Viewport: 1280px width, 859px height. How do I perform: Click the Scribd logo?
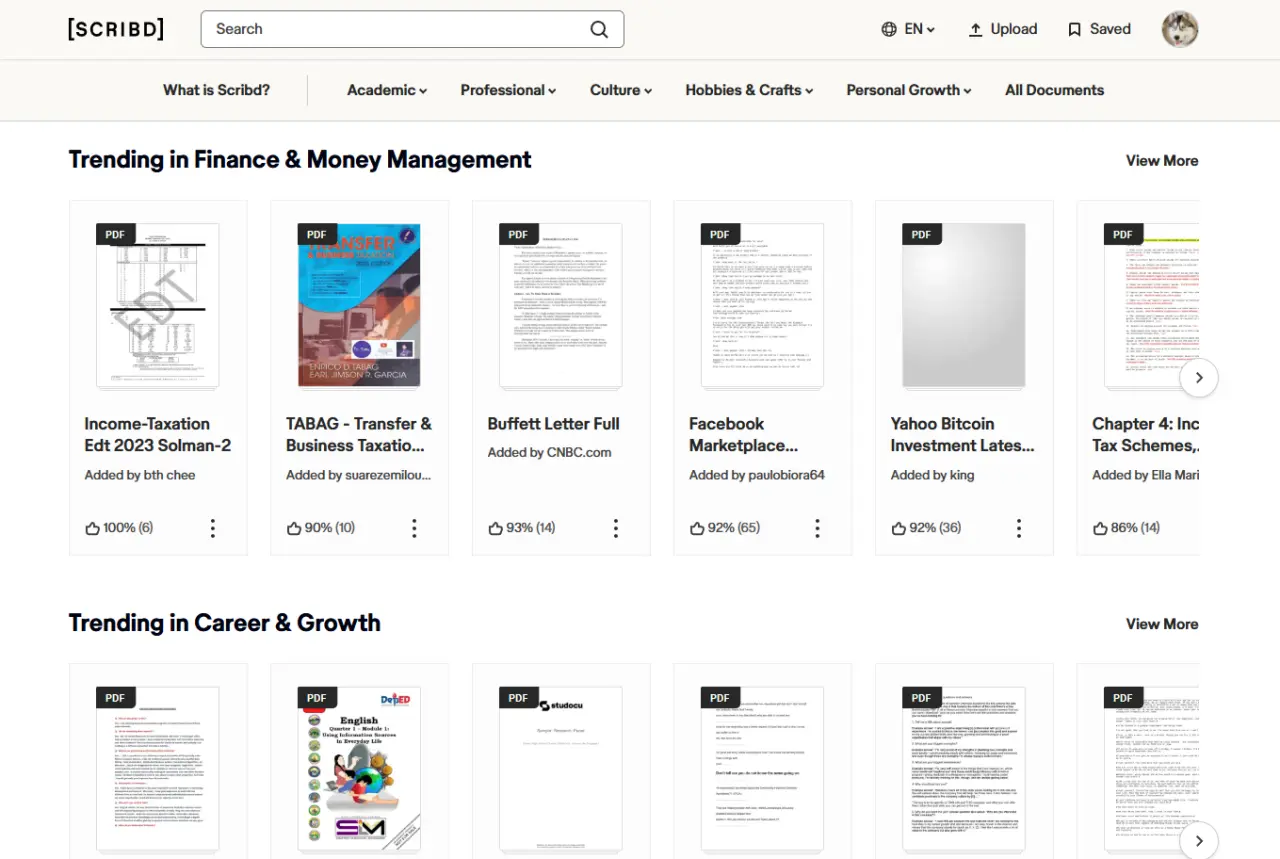coord(116,29)
